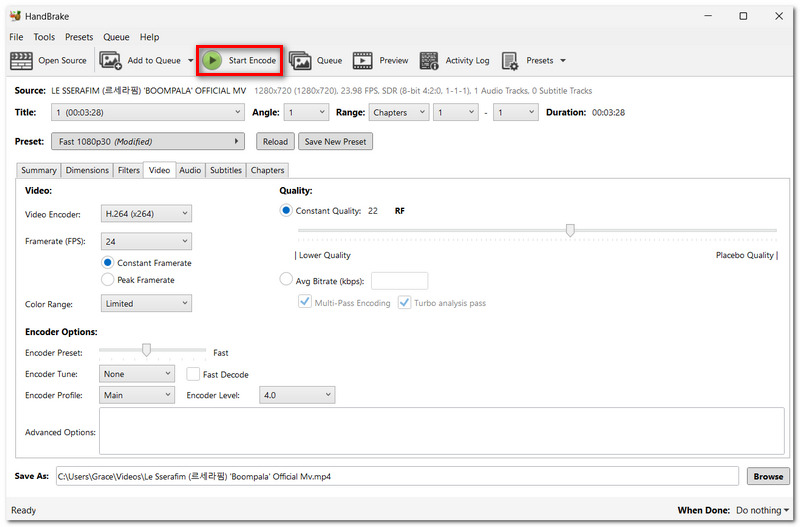The width and height of the screenshot is (800, 527).
Task: Click the Encoder Preset slider handle
Action: click(x=146, y=349)
